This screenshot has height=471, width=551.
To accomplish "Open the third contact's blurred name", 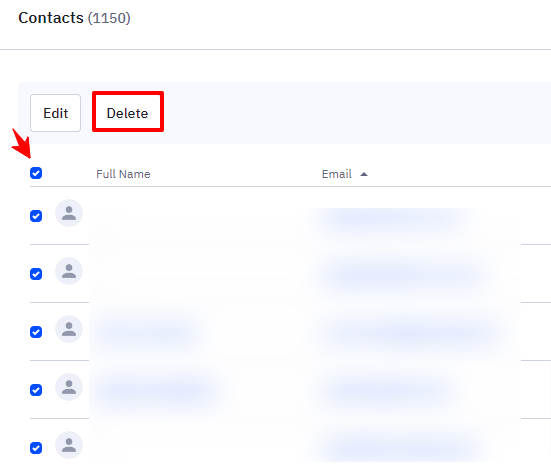I will [146, 331].
